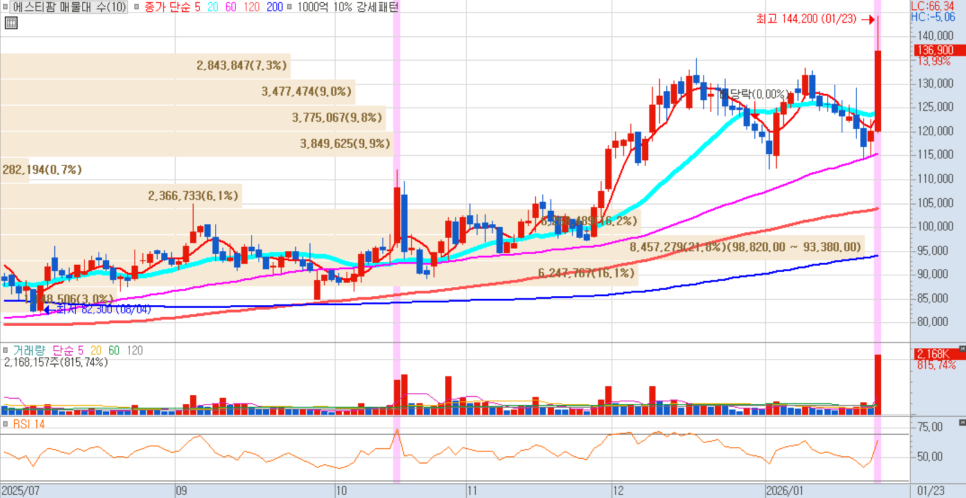Click the 12 month label on date axis

pyautogui.click(x=619, y=492)
